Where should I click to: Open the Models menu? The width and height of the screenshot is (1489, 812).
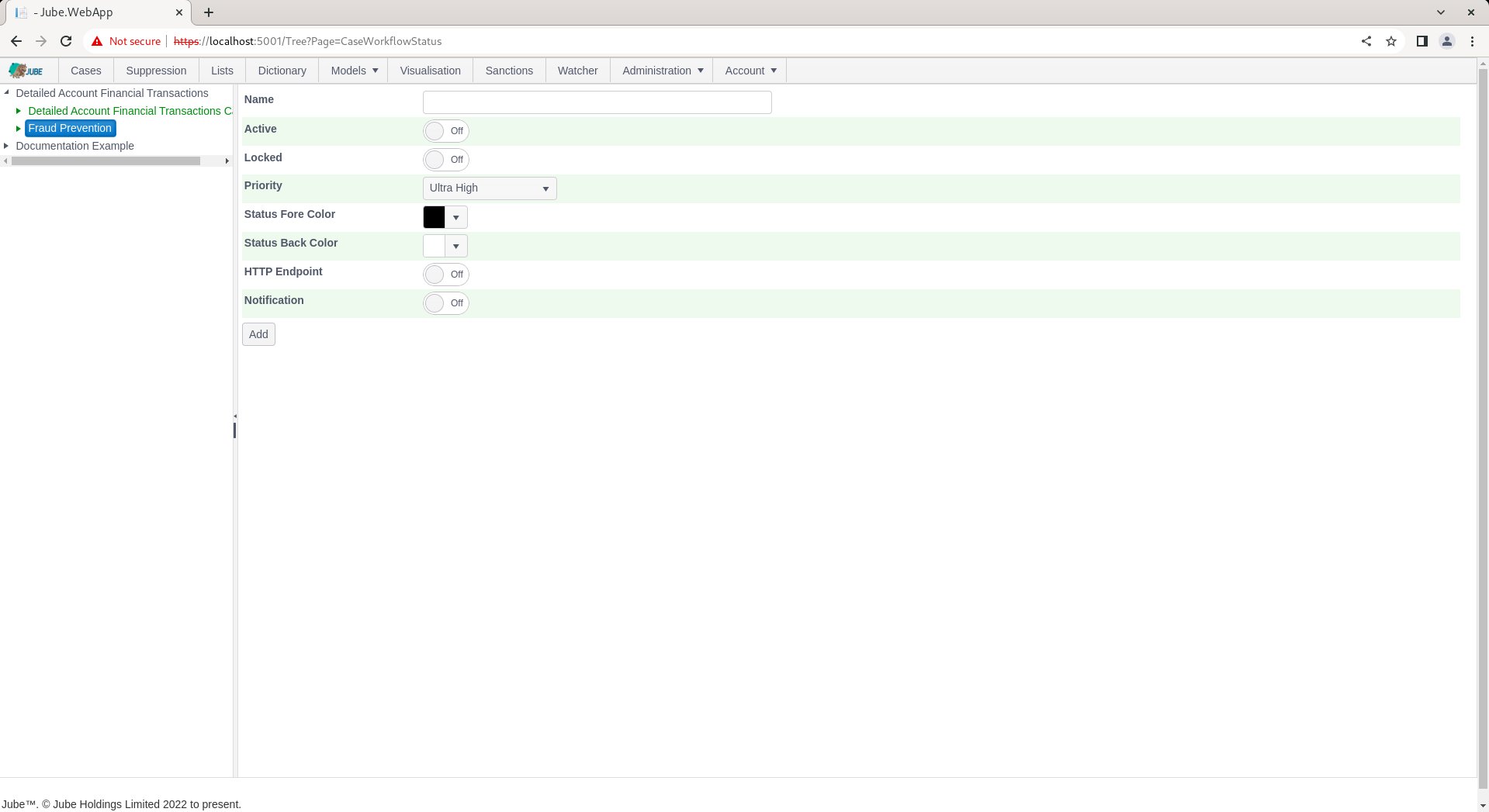pos(354,71)
